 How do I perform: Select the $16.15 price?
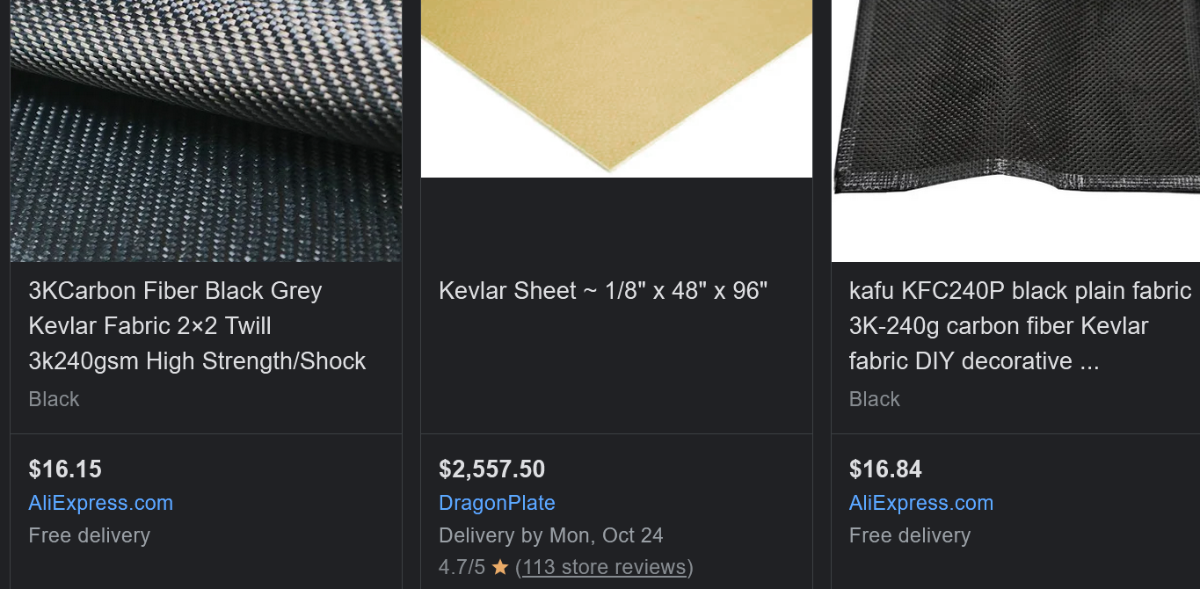click(65, 469)
